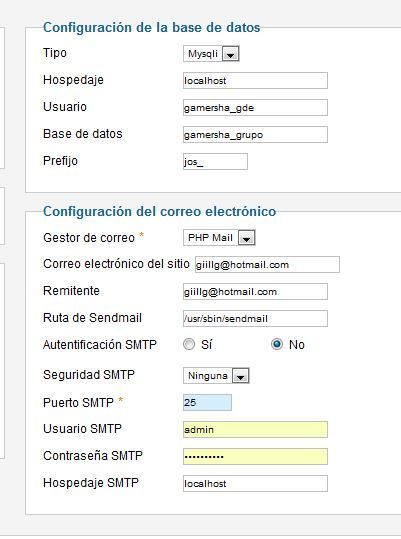The height and width of the screenshot is (539, 401).
Task: Click the Sí radio label text
Action: pyautogui.click(x=207, y=345)
